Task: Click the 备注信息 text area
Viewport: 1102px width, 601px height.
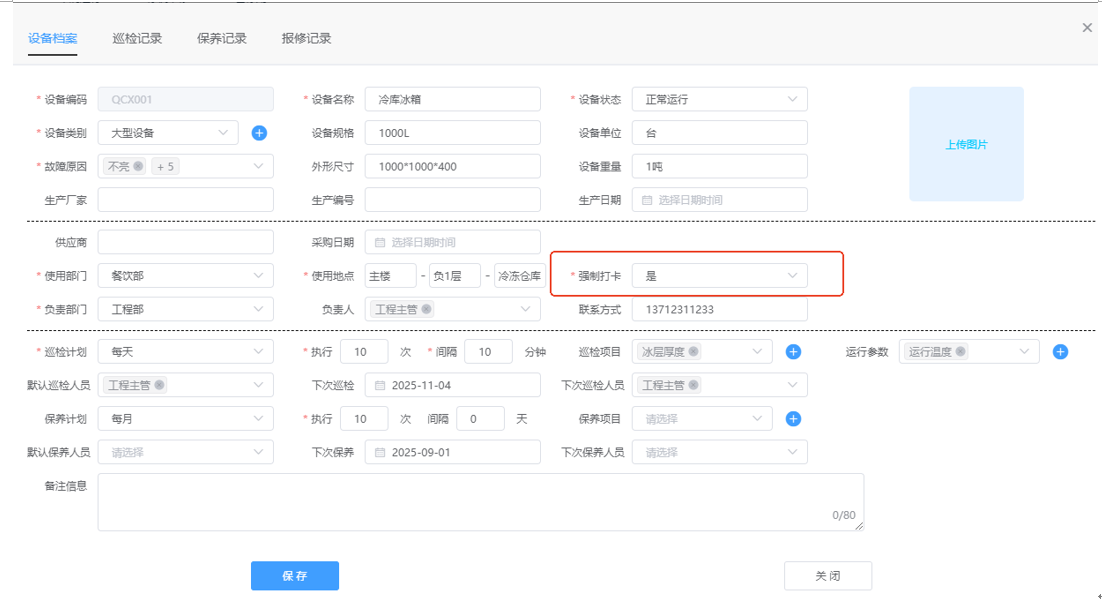Action: pos(480,501)
